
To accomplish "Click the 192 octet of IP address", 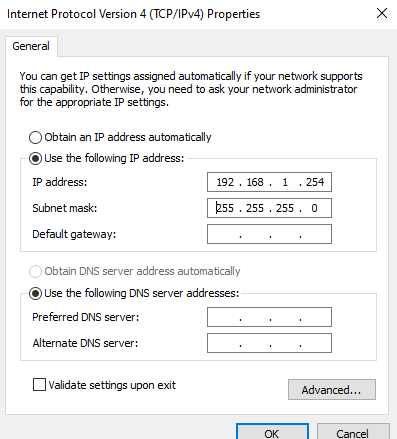I will coord(225,182).
